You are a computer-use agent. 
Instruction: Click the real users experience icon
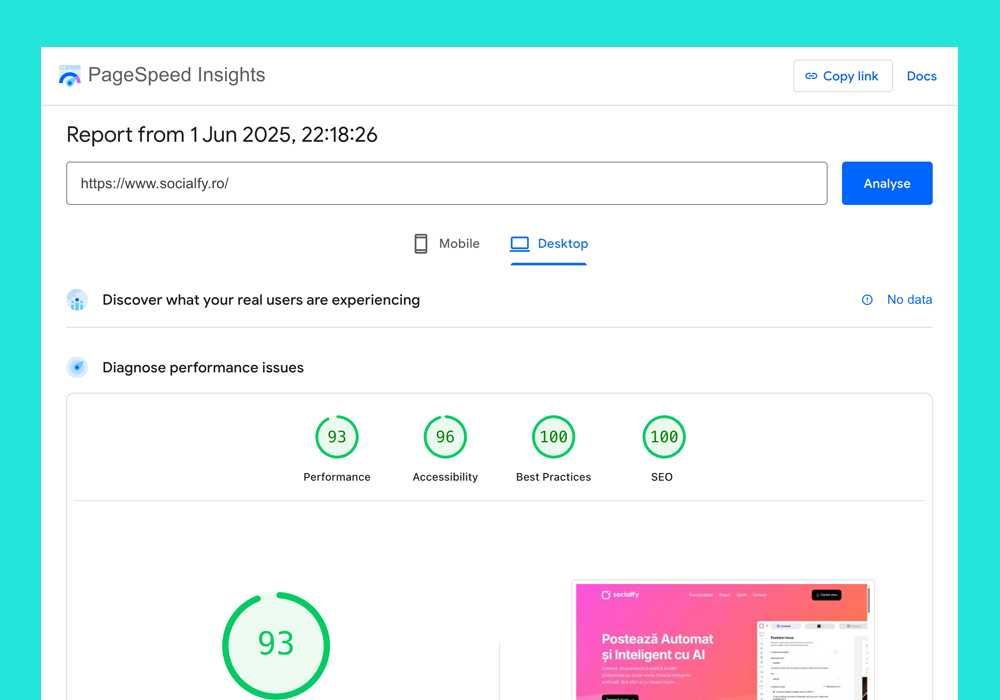point(77,300)
